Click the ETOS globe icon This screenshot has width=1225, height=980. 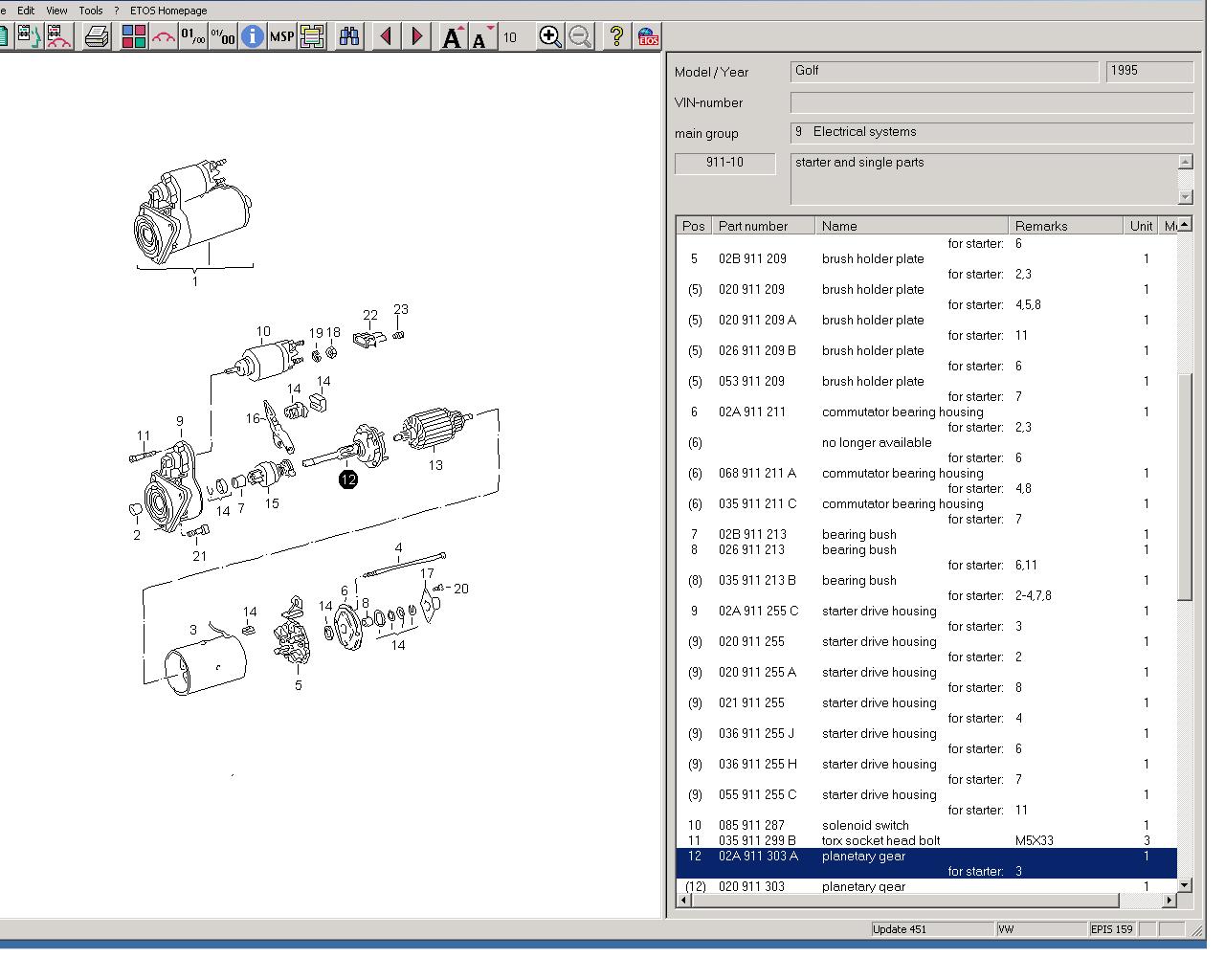pyautogui.click(x=648, y=36)
